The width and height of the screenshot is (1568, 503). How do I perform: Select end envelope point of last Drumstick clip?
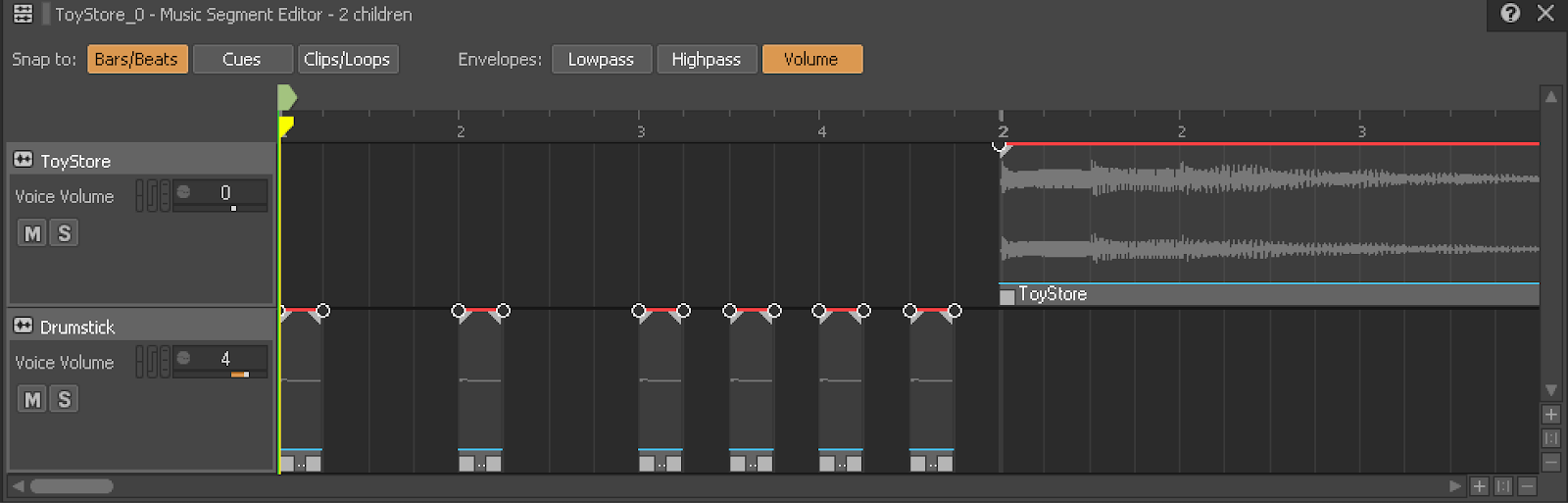click(x=955, y=311)
